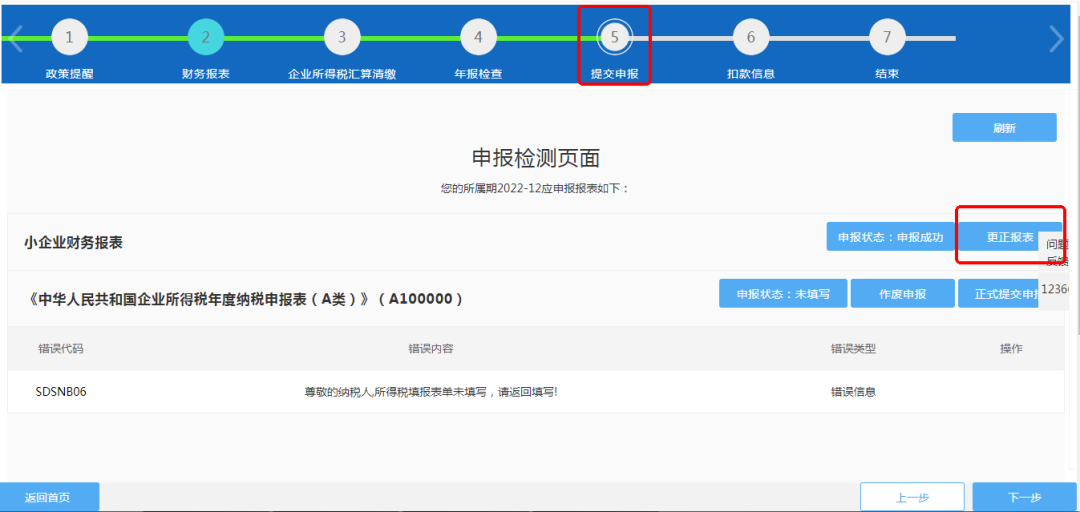Go back with 上一步 button
The height and width of the screenshot is (512, 1080).
[x=912, y=497]
